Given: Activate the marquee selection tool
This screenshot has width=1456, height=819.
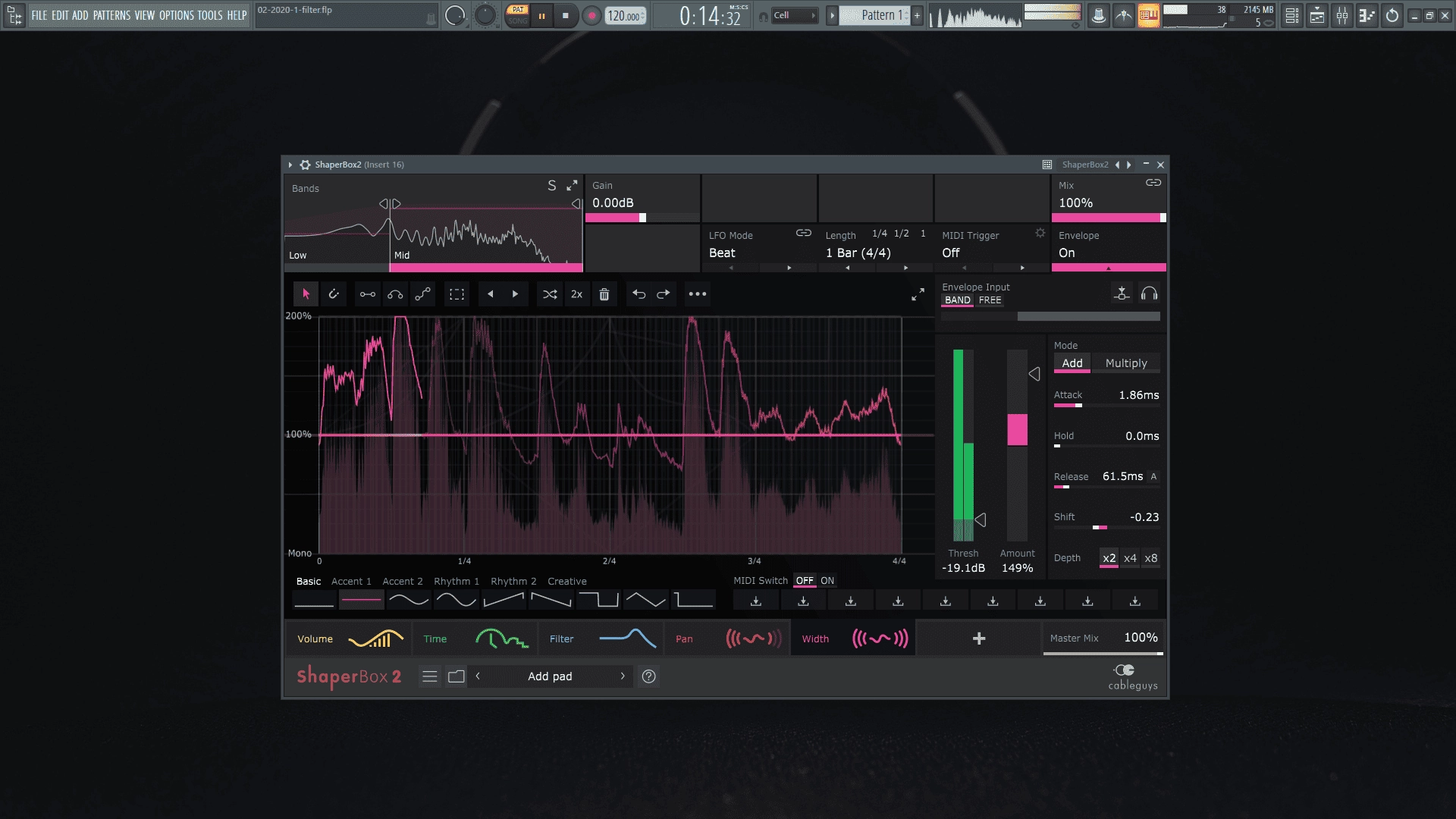Looking at the screenshot, I should pos(457,294).
